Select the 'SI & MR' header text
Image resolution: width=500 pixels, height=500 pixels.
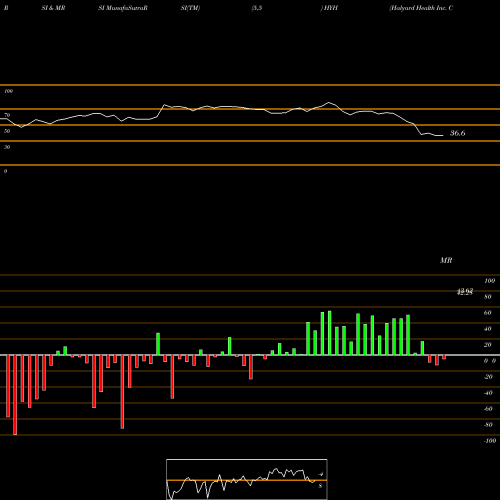[x=53, y=8]
